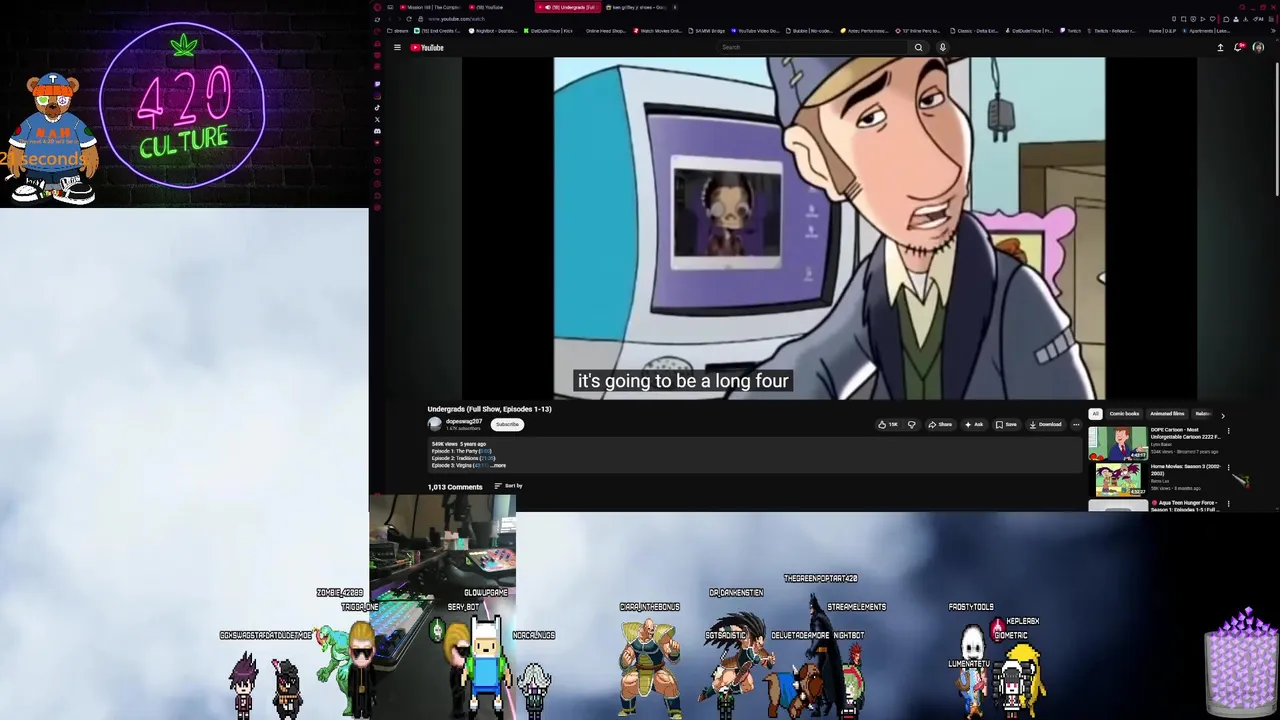The height and width of the screenshot is (720, 1280).
Task: Open the Nightbot Dashboard bookmark
Action: click(x=494, y=31)
